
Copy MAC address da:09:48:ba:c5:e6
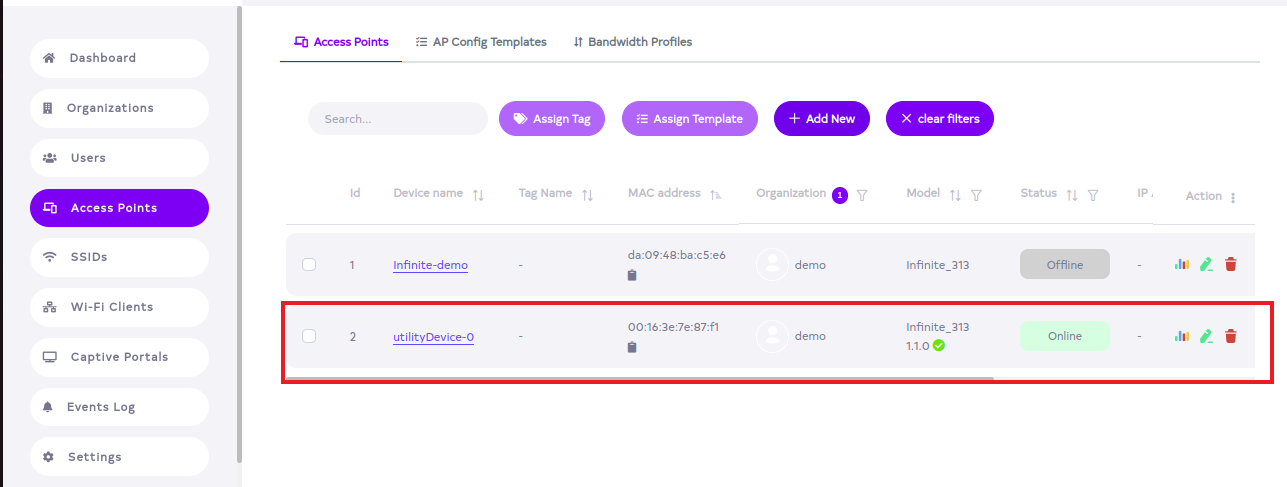click(633, 275)
